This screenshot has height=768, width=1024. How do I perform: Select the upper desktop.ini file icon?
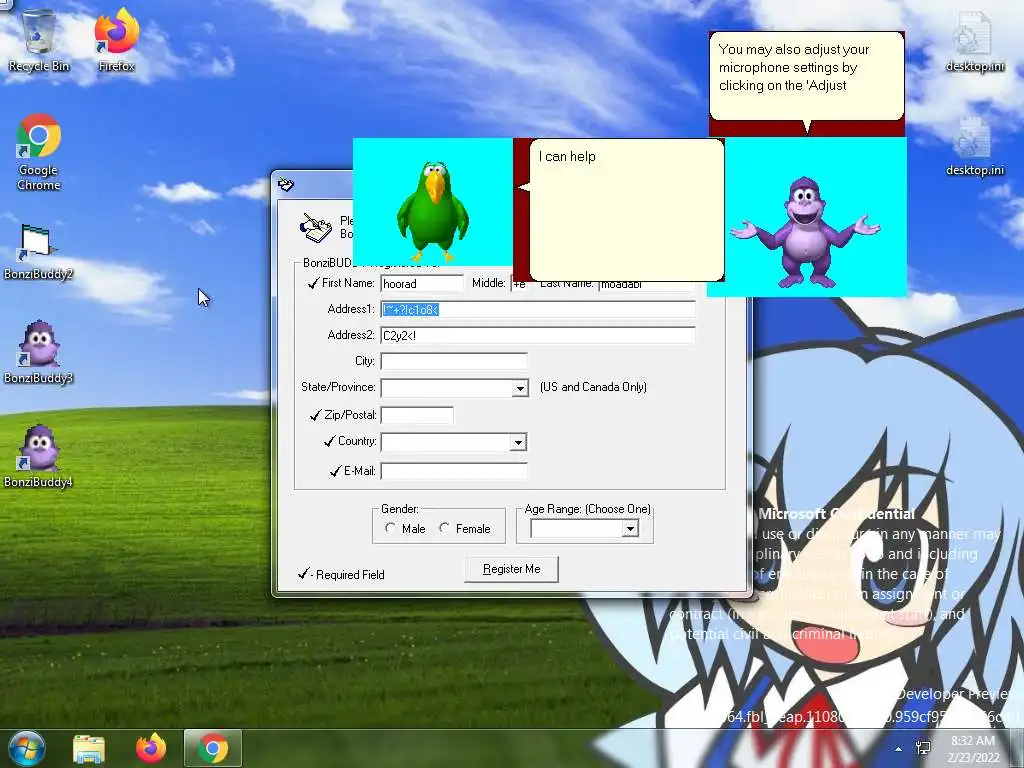(x=975, y=41)
